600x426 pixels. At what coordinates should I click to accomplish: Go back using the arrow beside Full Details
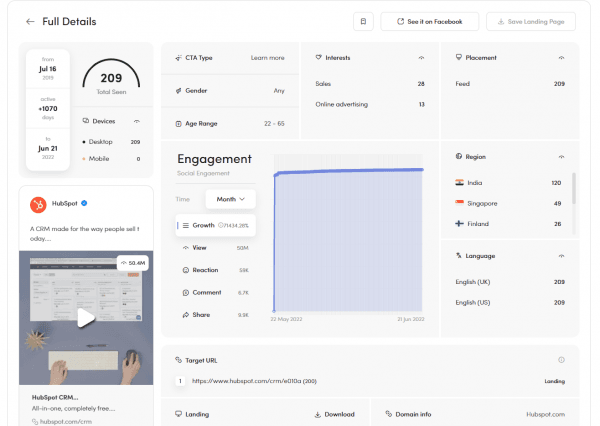coord(30,21)
